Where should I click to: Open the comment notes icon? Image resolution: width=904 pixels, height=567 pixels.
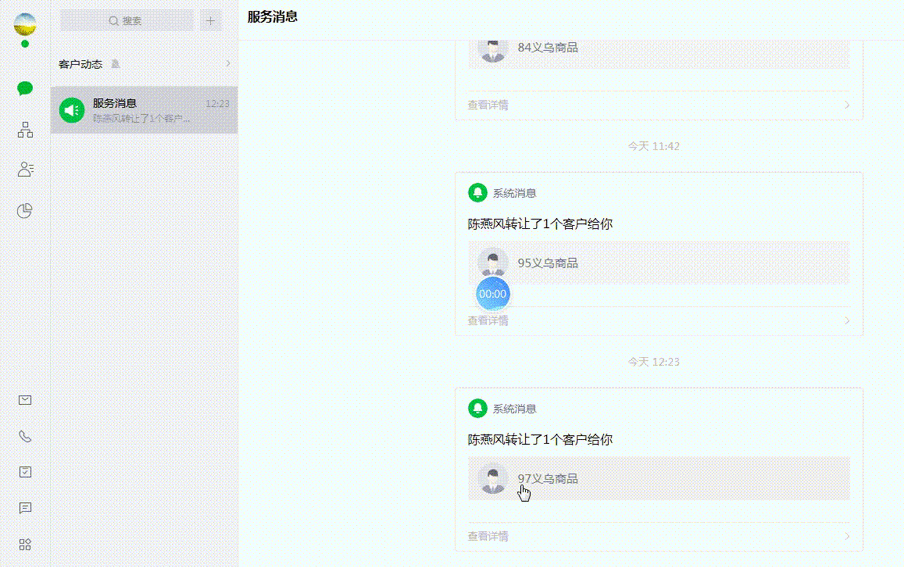pos(25,508)
